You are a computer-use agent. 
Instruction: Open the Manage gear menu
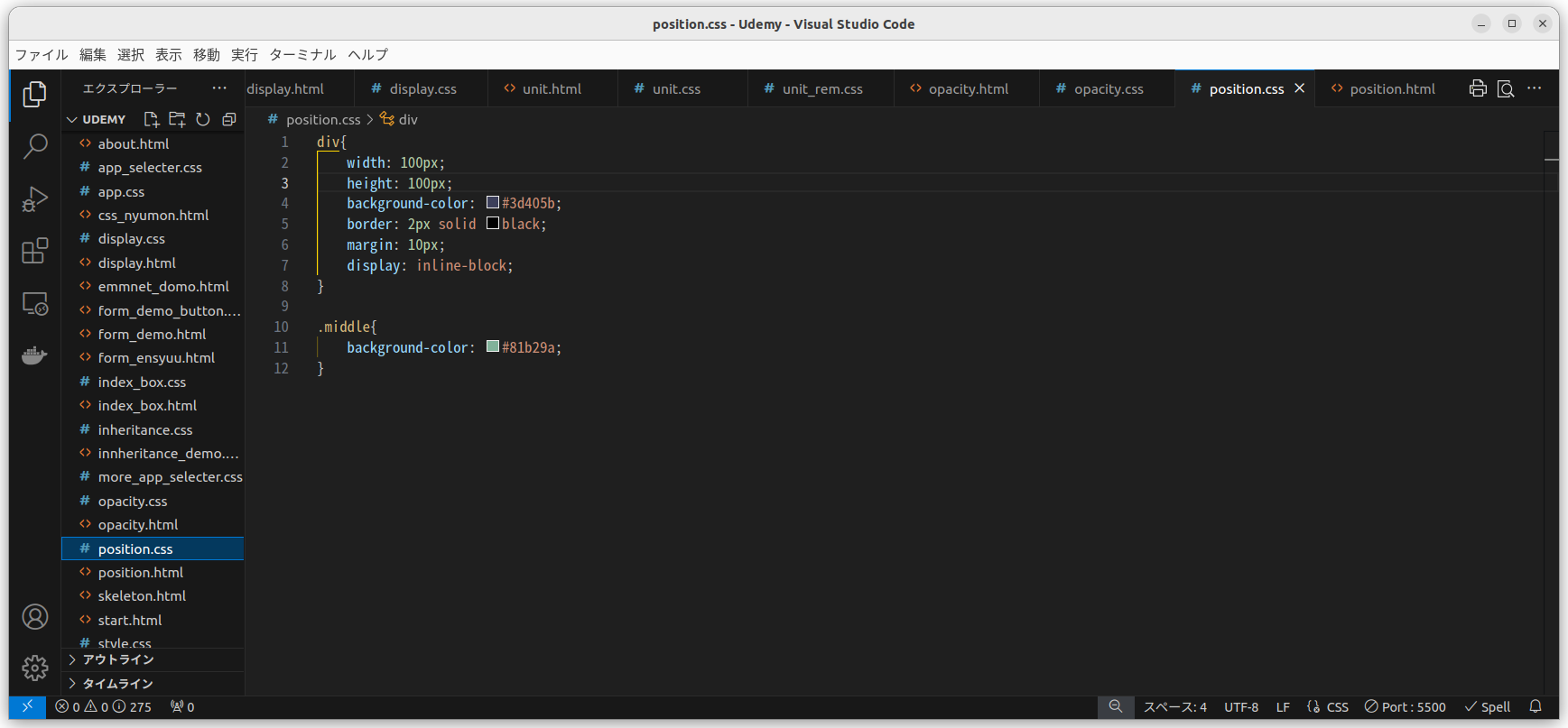34,668
